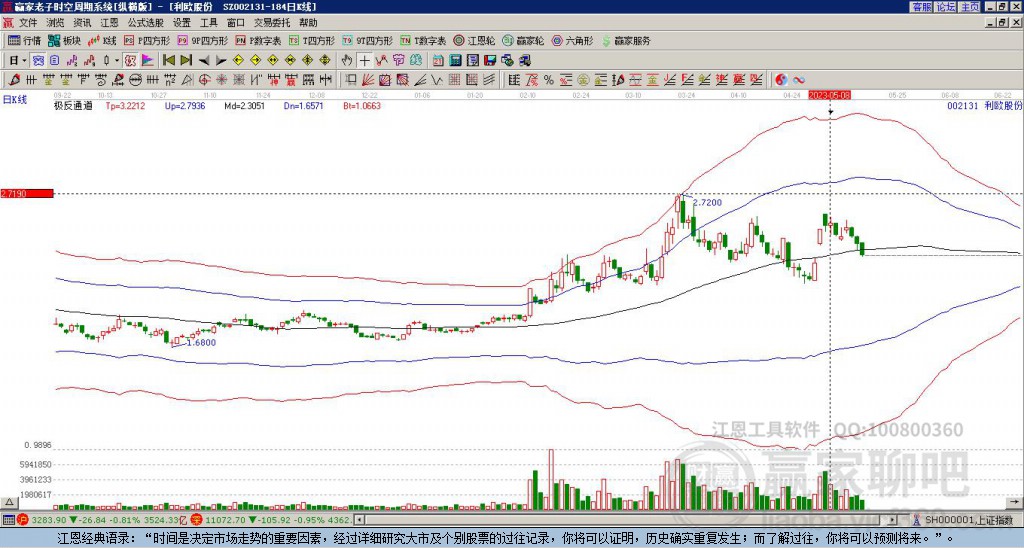1024x548 pixels.
Task: Click the 行情 toolbar button
Action: pos(25,40)
